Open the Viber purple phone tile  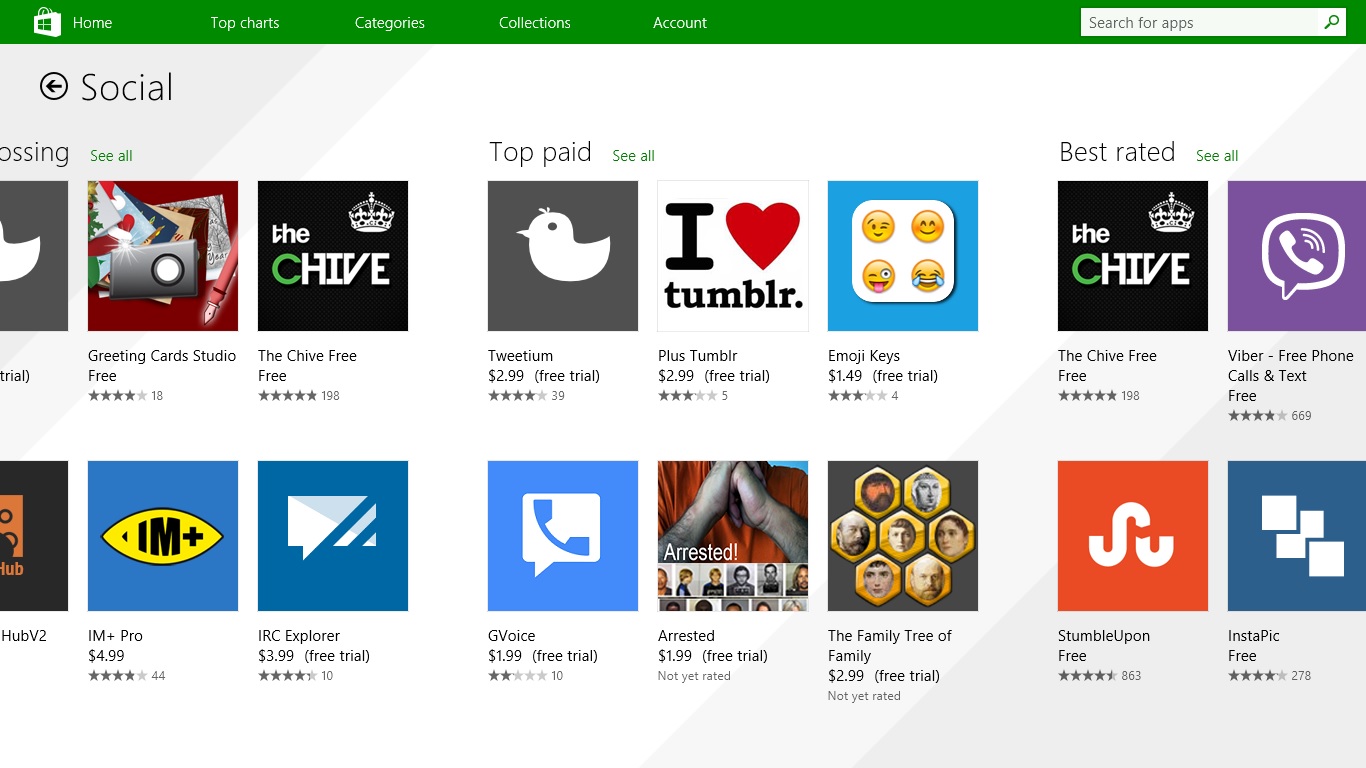pyautogui.click(x=1297, y=256)
